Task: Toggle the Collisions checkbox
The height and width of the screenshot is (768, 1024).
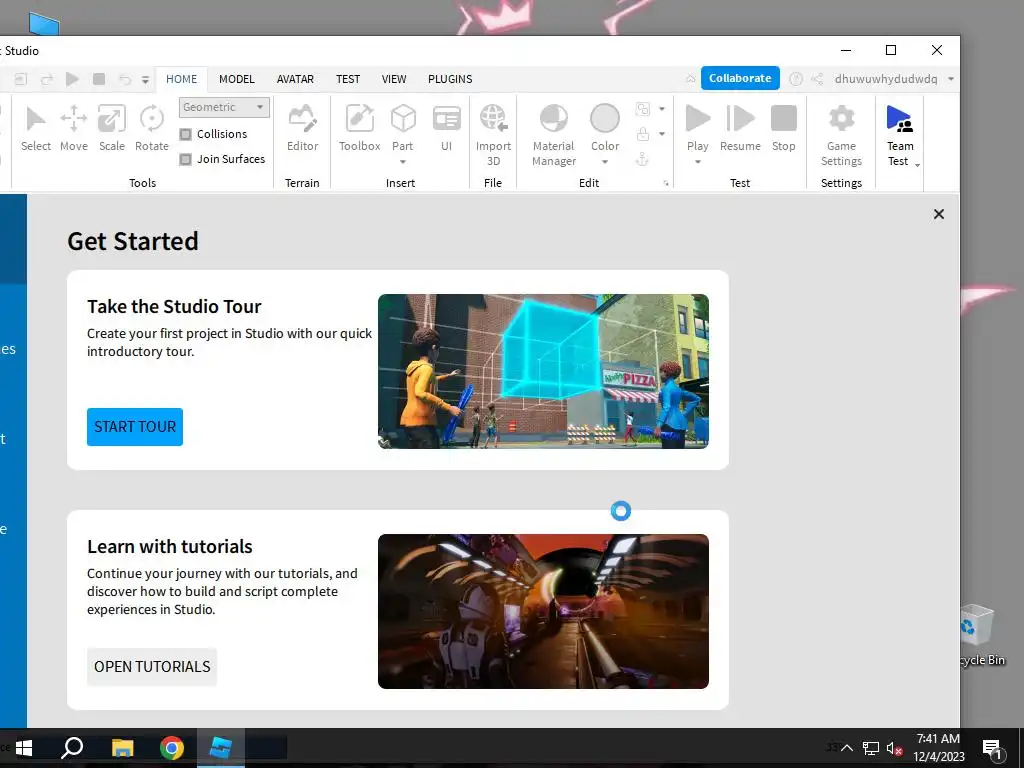Action: click(185, 134)
